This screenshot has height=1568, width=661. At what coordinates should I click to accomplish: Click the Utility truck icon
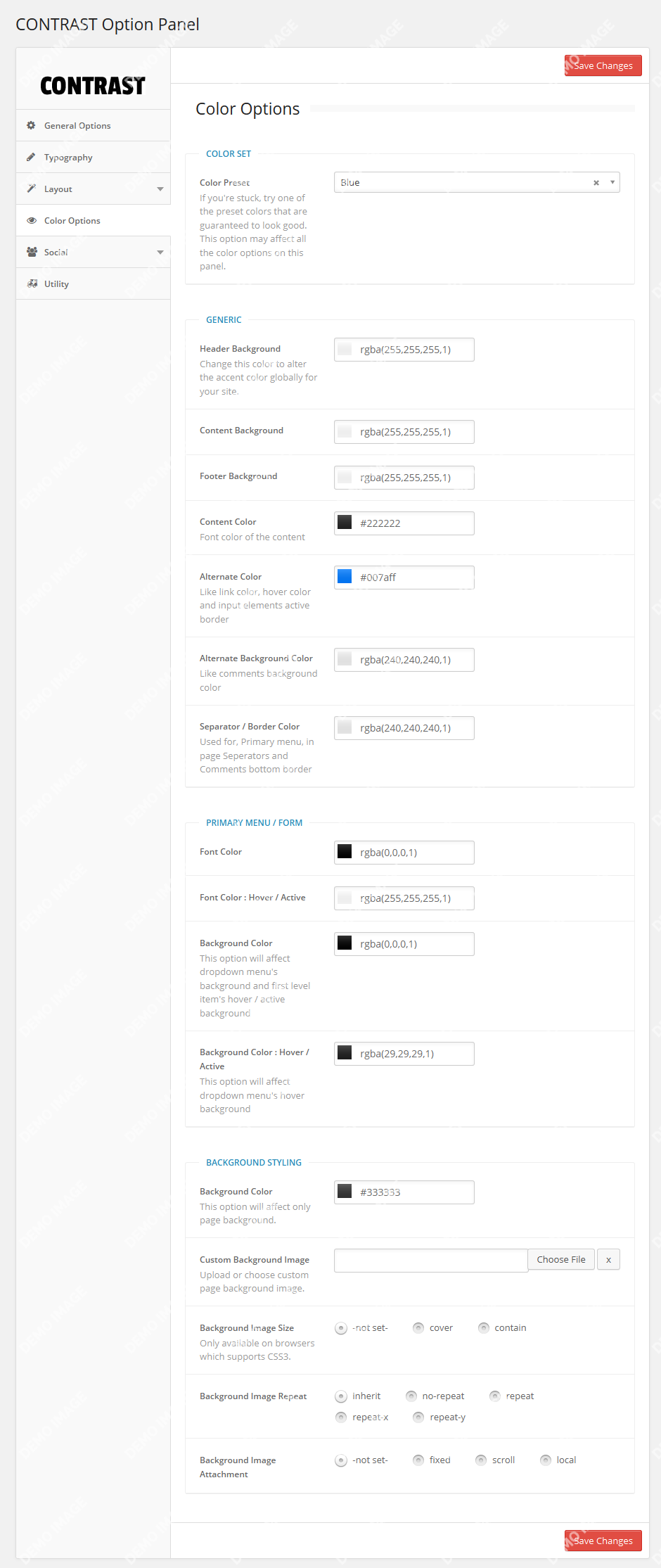(32, 283)
